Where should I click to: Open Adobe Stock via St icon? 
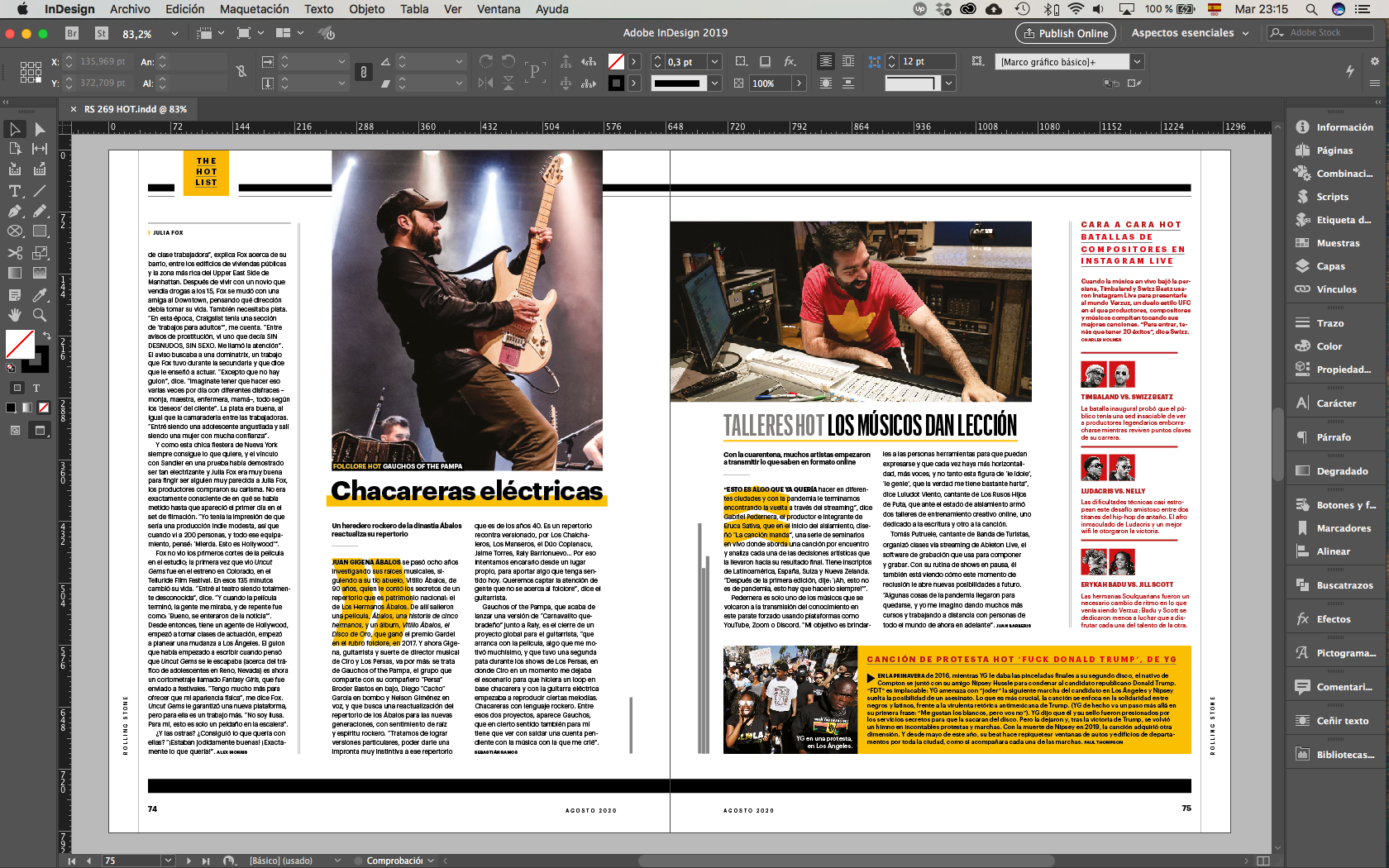102,33
